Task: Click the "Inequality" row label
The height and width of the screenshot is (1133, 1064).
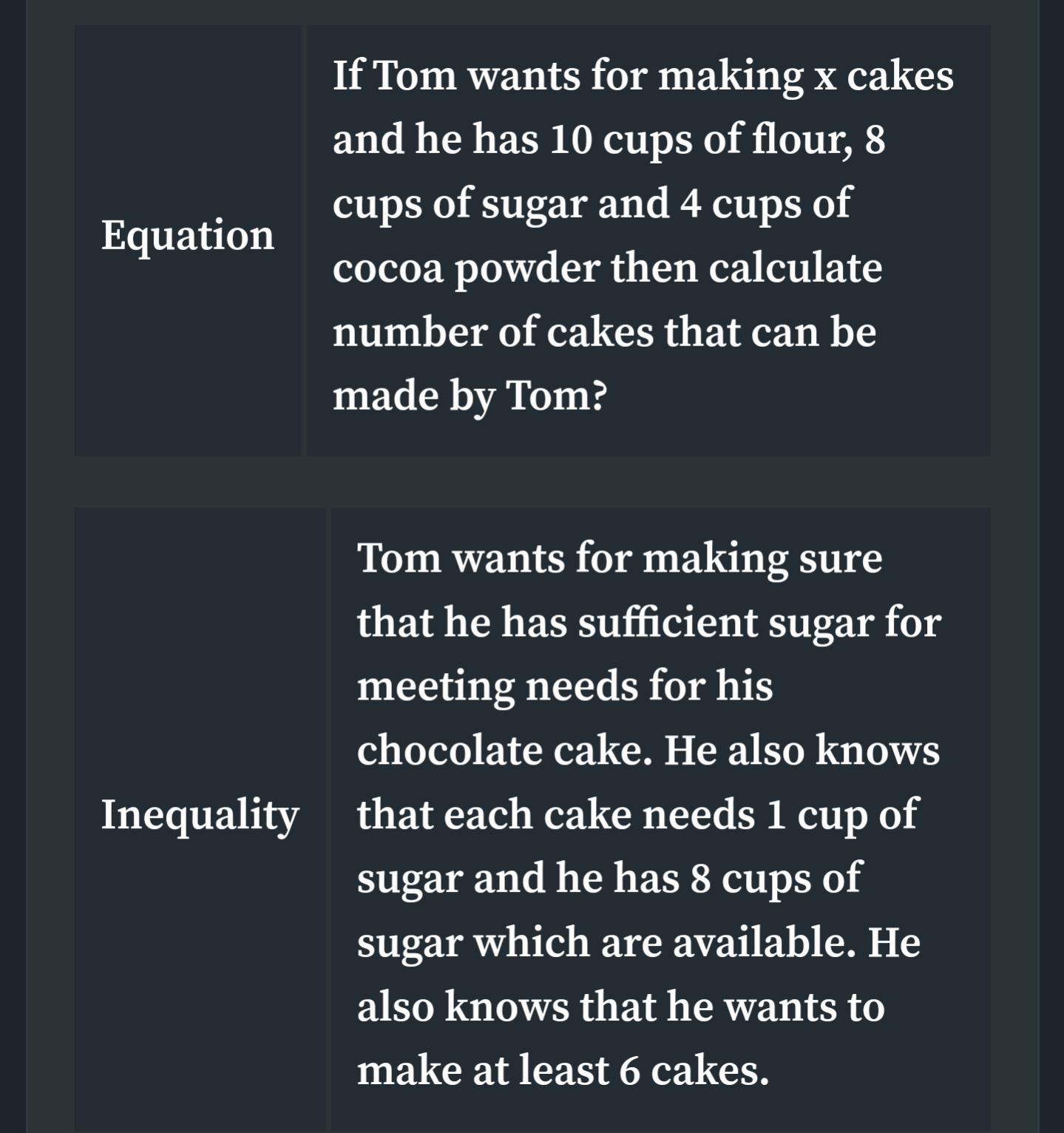Action: pos(200,814)
